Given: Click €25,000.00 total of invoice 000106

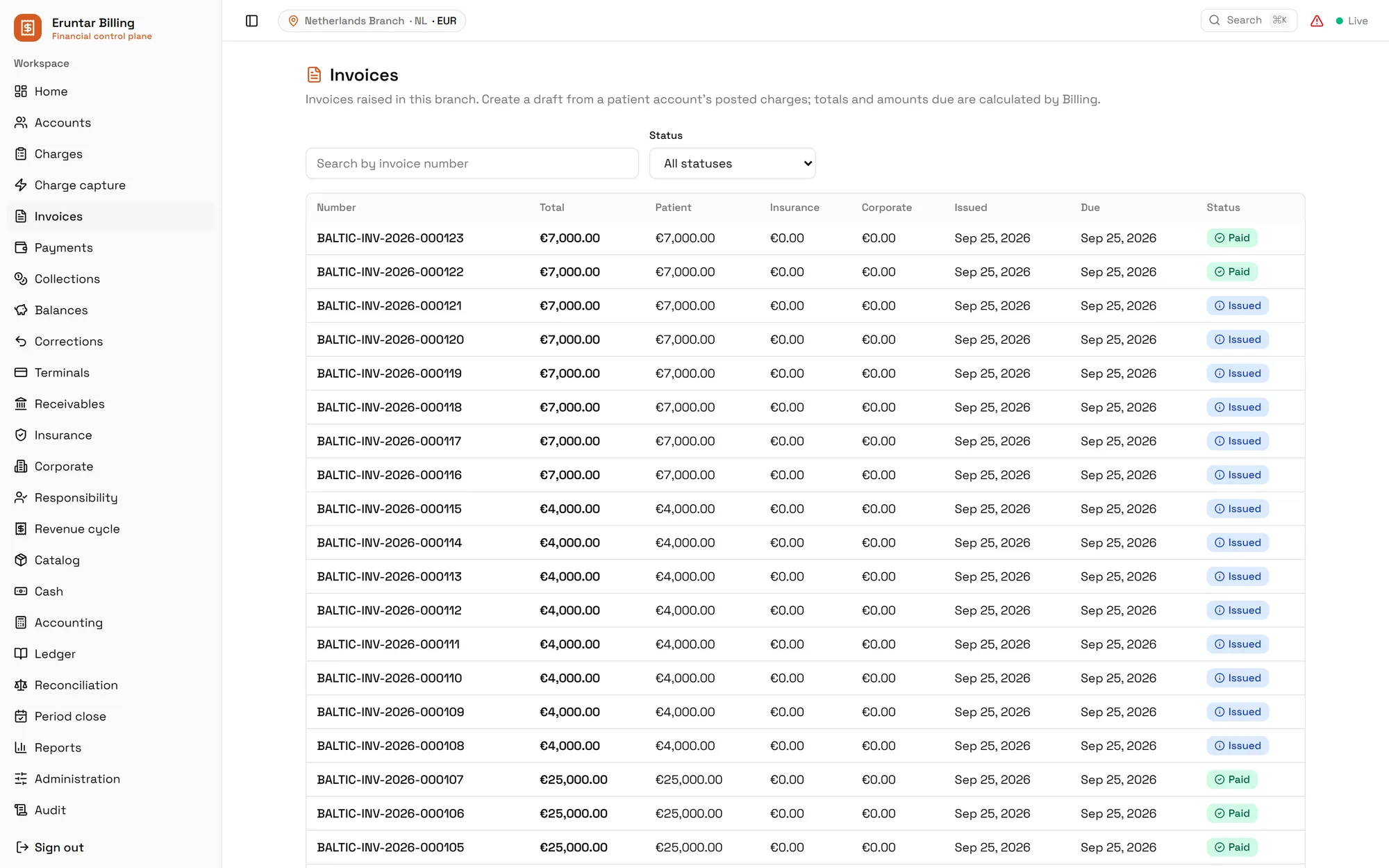Looking at the screenshot, I should 574,813.
